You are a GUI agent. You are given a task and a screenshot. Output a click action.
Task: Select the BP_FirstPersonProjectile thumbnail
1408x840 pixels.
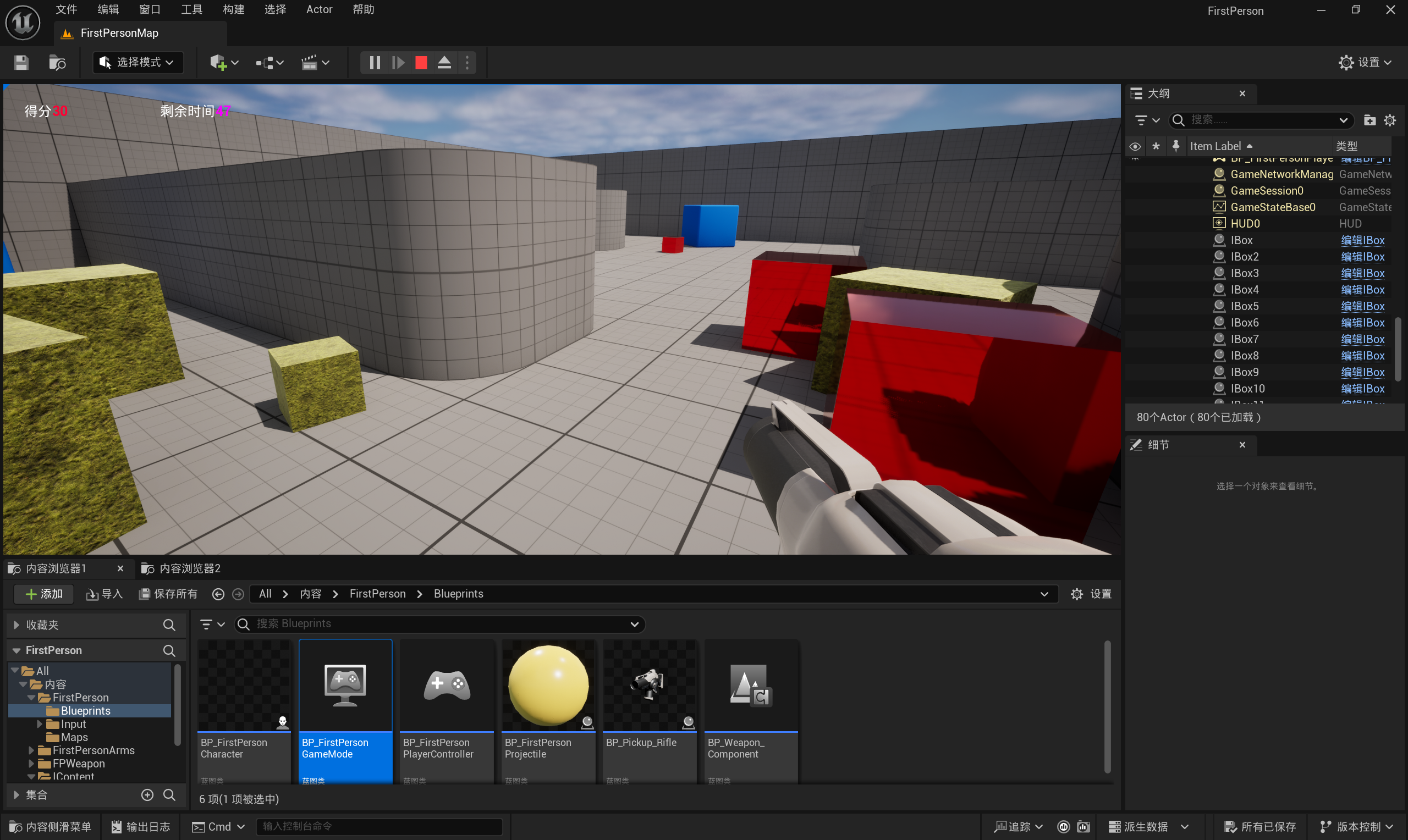[x=548, y=686]
